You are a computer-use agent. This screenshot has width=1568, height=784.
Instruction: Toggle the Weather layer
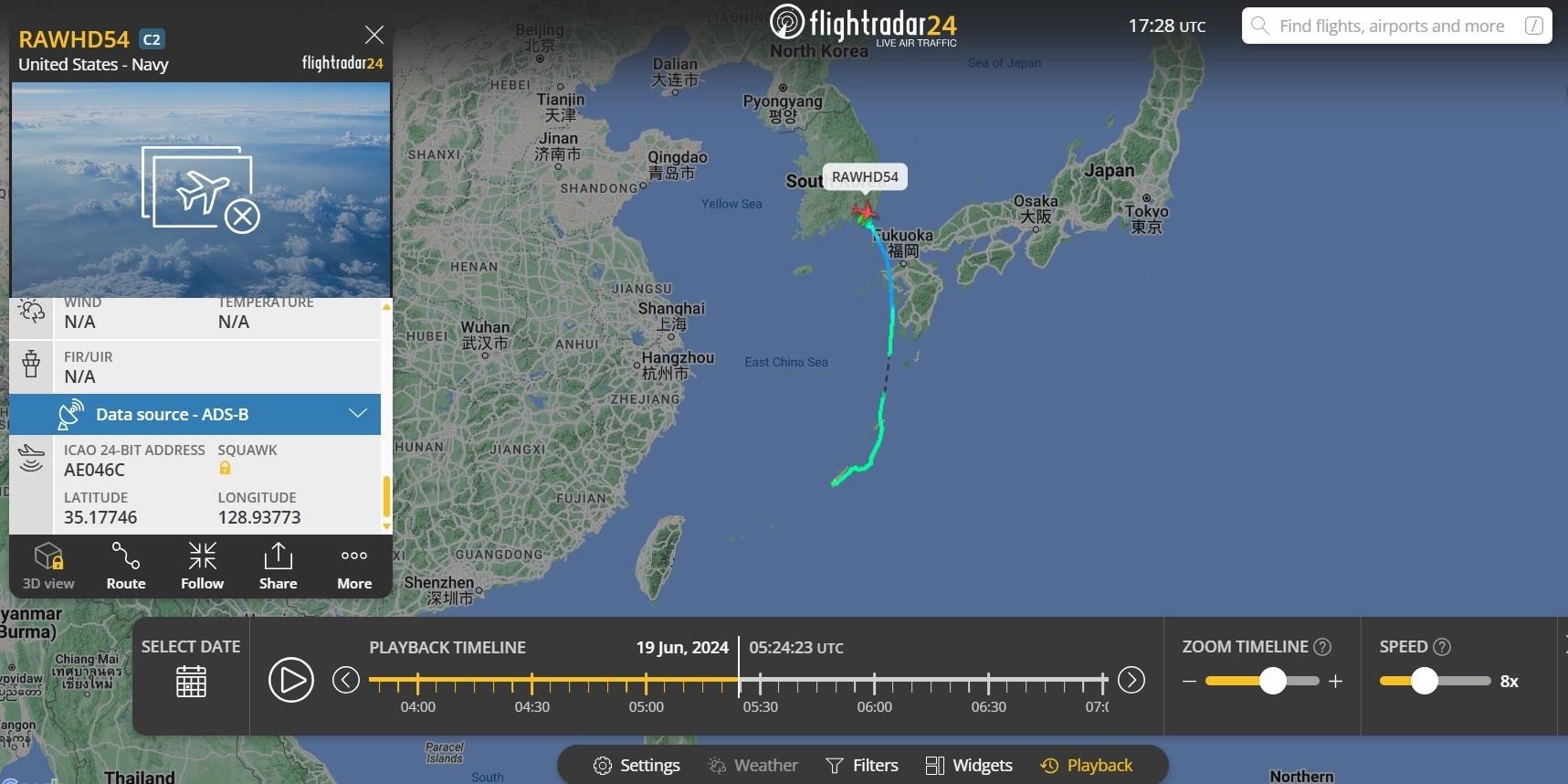pos(753,765)
